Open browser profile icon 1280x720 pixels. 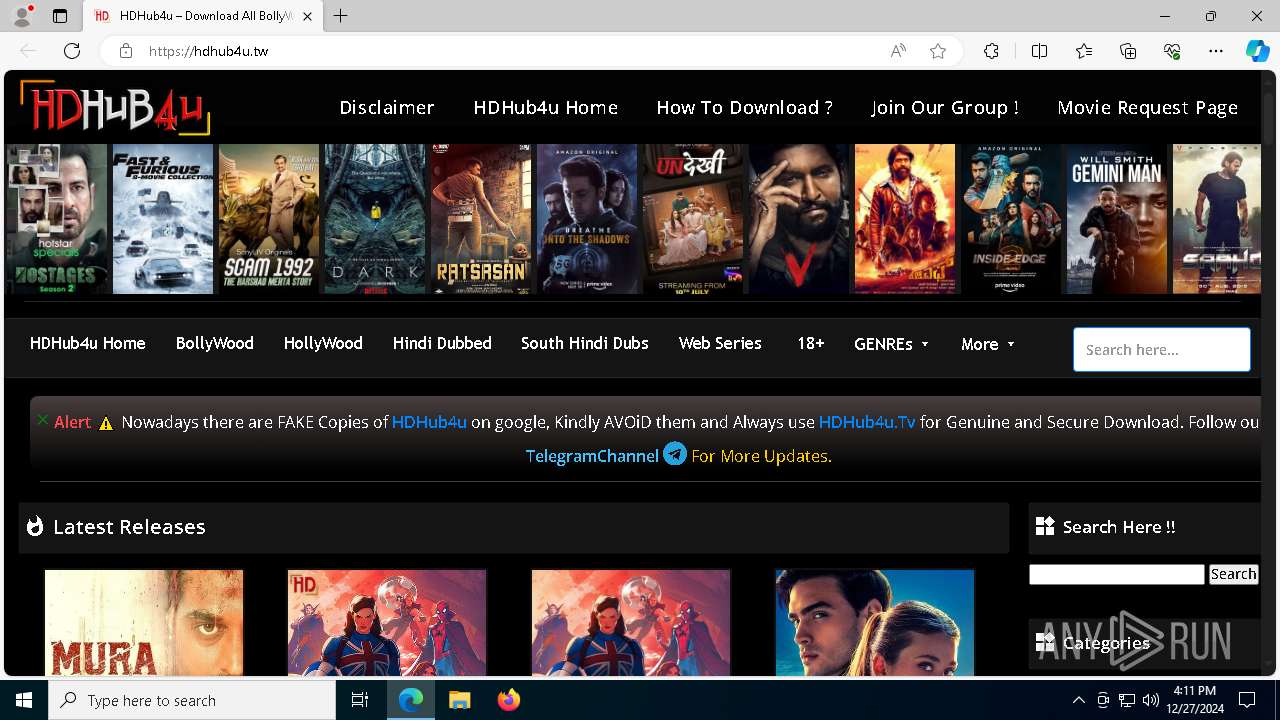21,16
